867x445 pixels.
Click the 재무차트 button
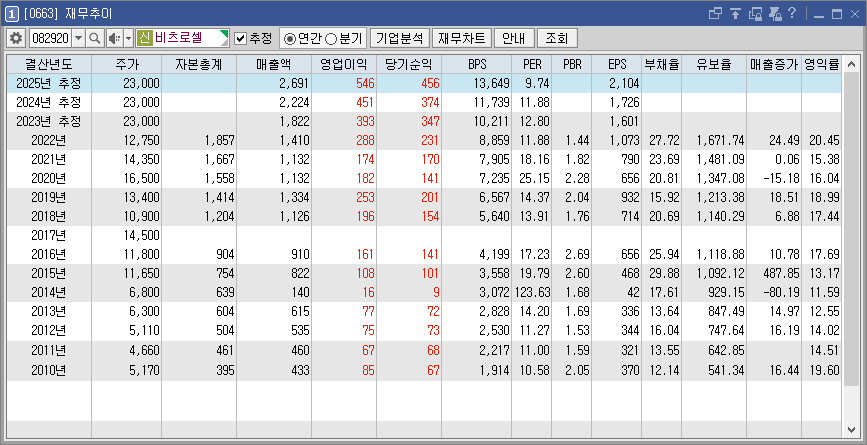pos(461,38)
